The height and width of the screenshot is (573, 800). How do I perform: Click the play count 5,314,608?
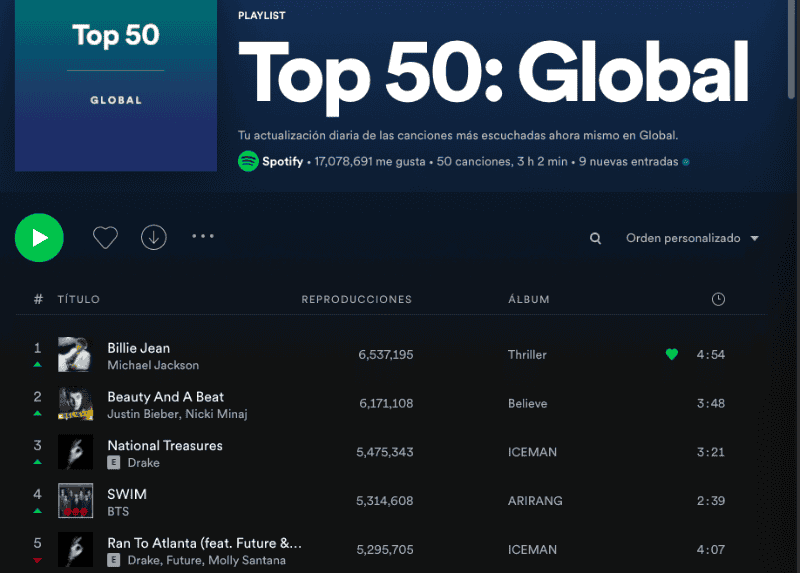(385, 501)
